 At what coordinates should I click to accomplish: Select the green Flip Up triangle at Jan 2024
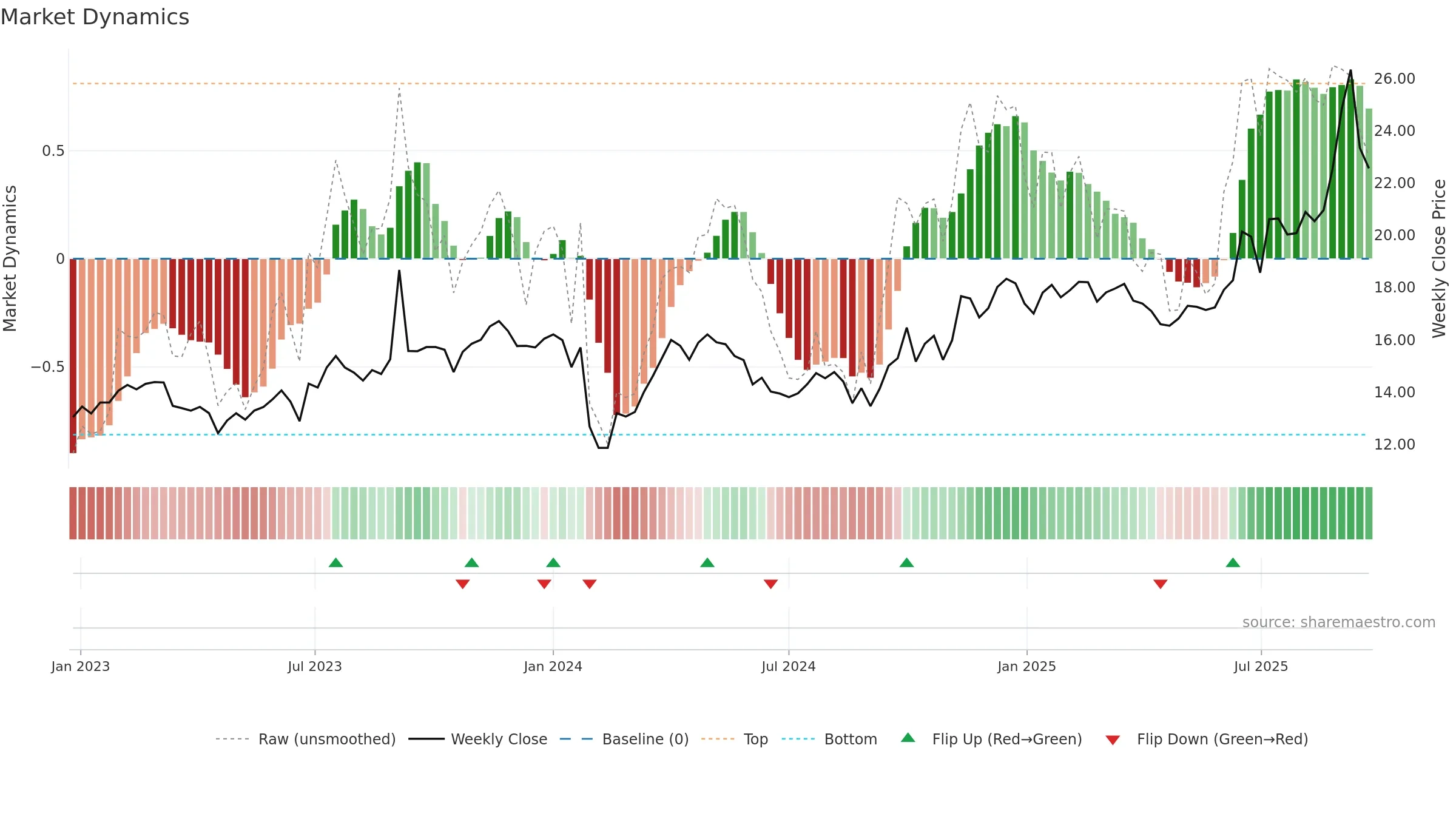[x=553, y=562]
